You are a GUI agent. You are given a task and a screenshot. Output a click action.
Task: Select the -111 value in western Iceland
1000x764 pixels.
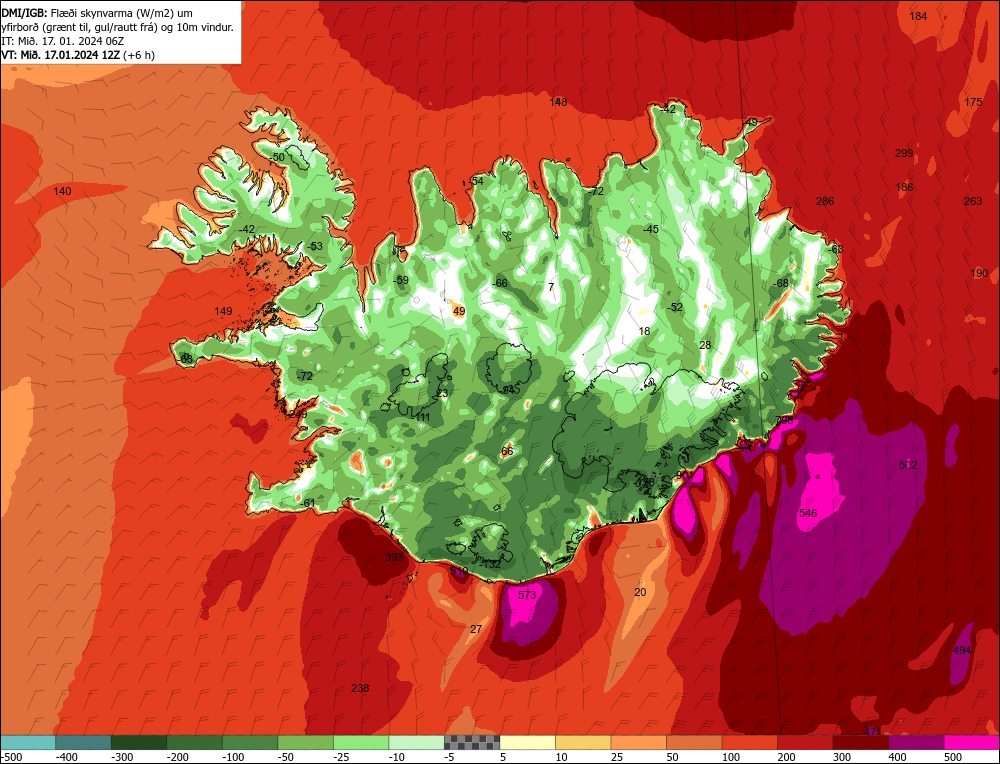click(421, 418)
